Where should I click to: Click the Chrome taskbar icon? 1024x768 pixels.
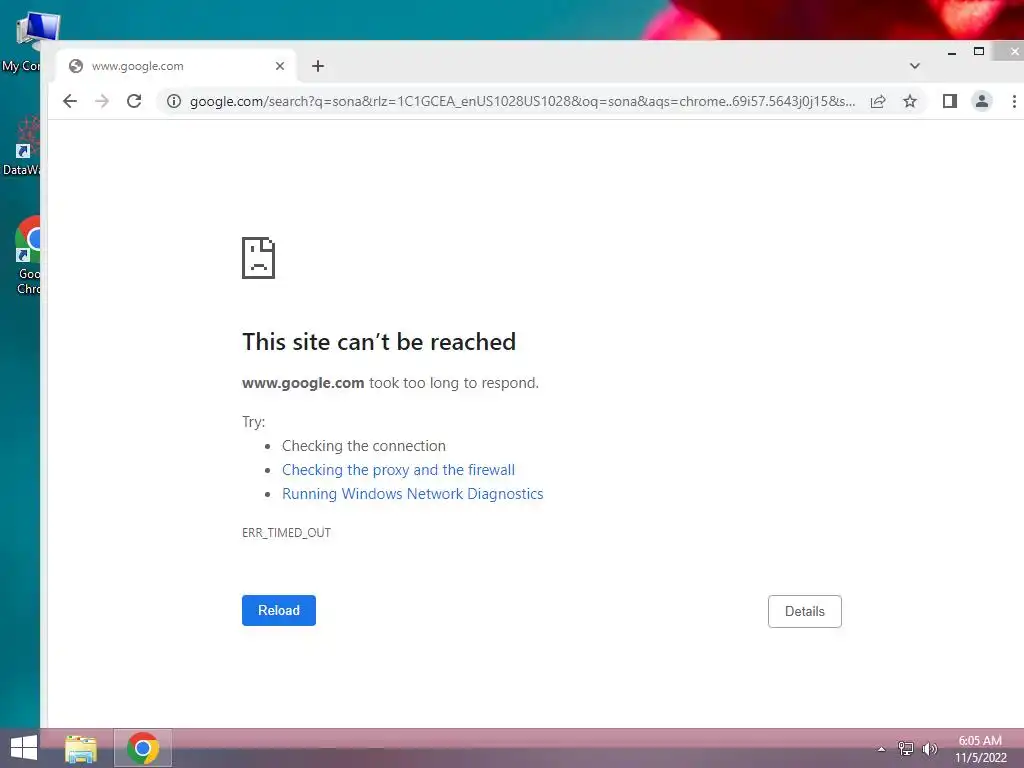point(143,748)
